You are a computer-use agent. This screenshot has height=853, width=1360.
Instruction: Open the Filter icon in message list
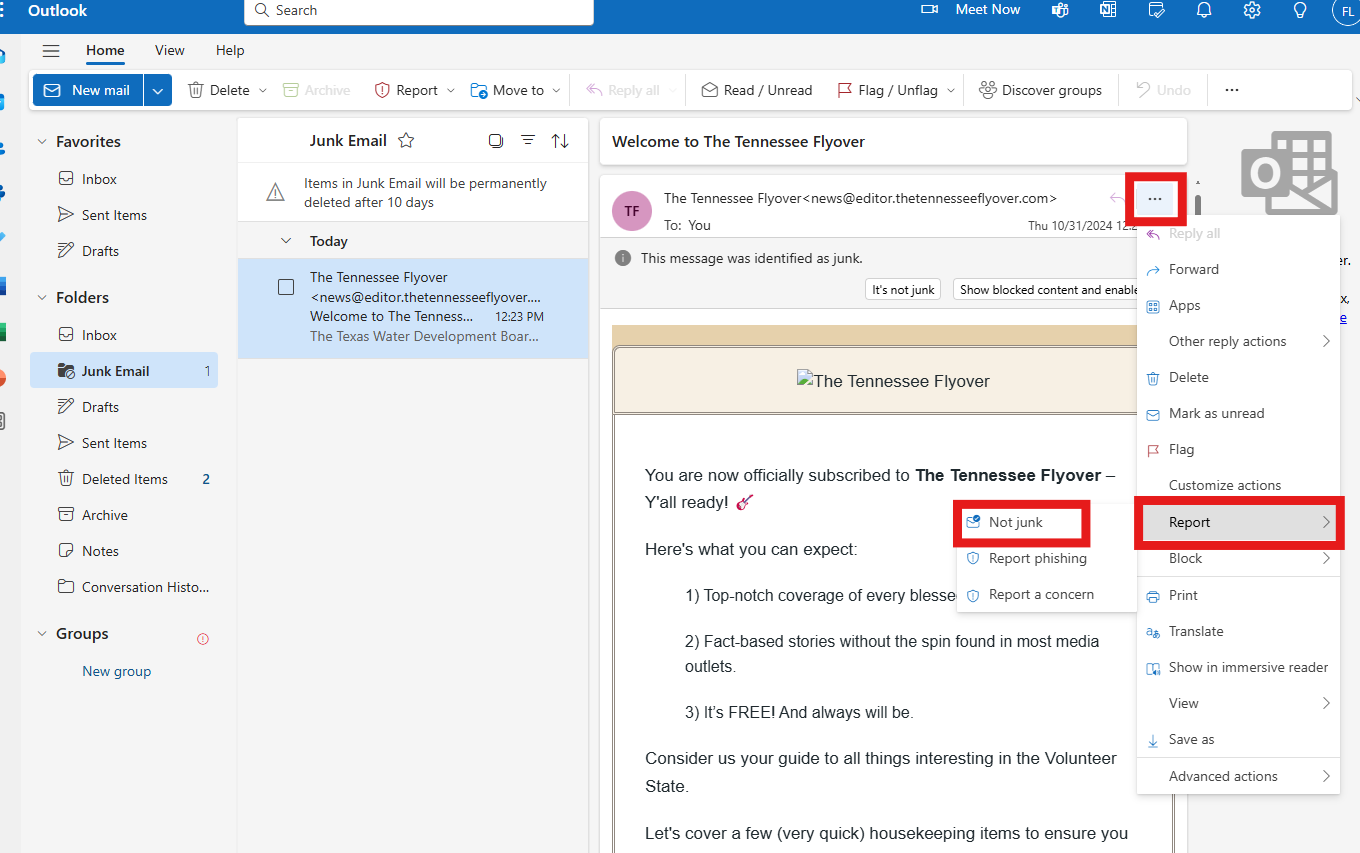(528, 141)
